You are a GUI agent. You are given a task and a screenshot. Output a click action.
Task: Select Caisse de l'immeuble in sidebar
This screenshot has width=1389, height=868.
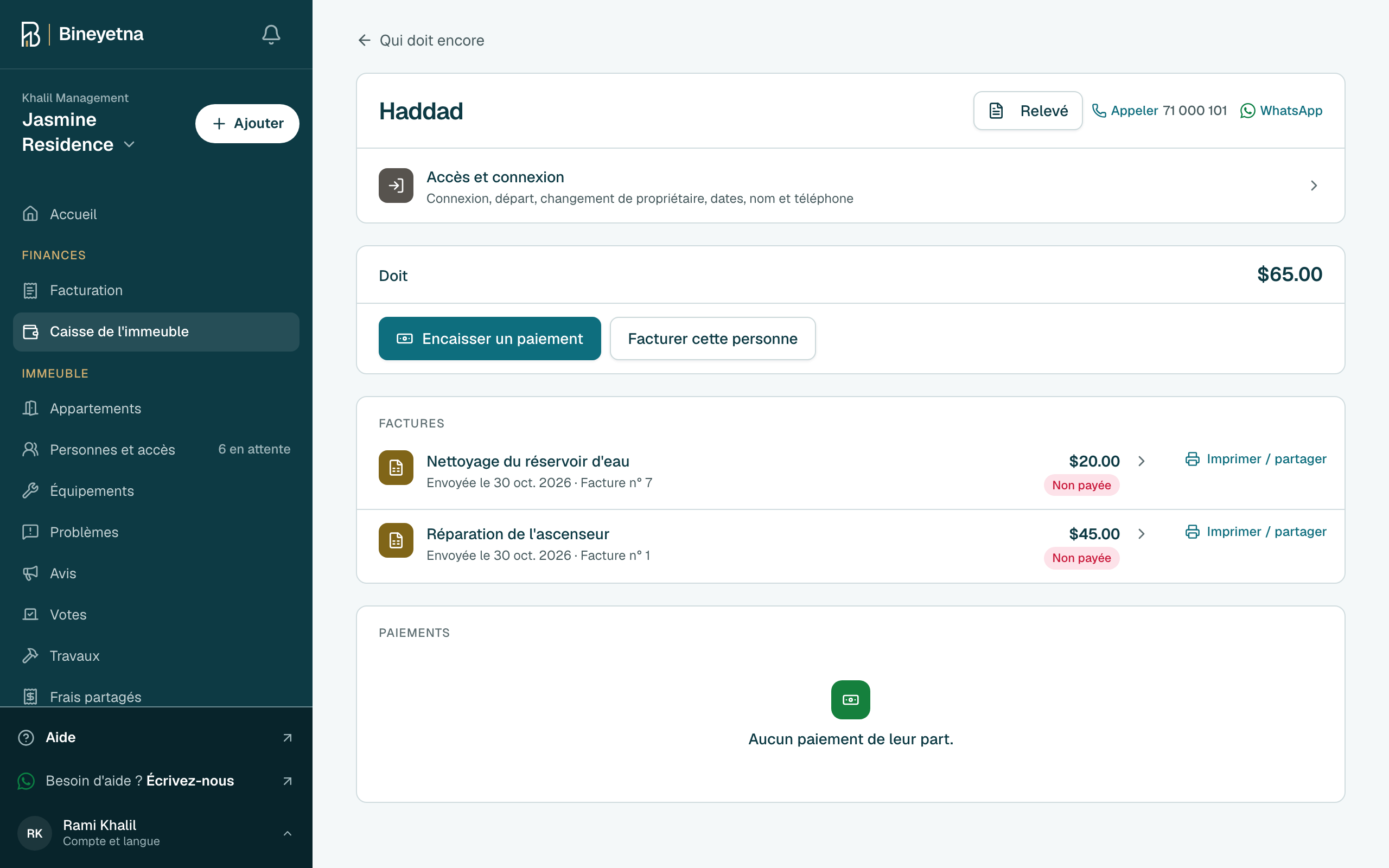pyautogui.click(x=156, y=332)
